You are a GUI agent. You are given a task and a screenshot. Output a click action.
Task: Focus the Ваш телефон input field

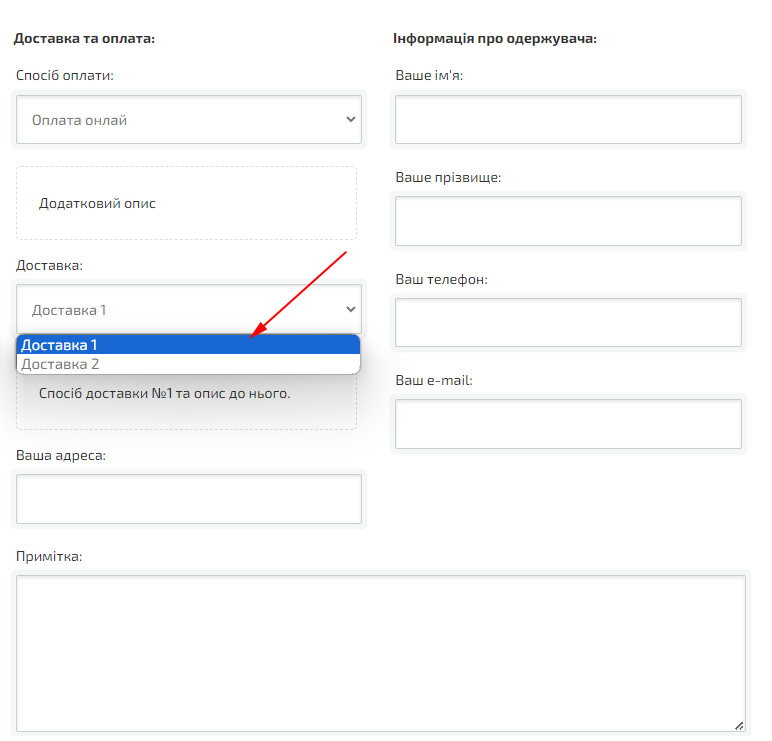coord(568,322)
